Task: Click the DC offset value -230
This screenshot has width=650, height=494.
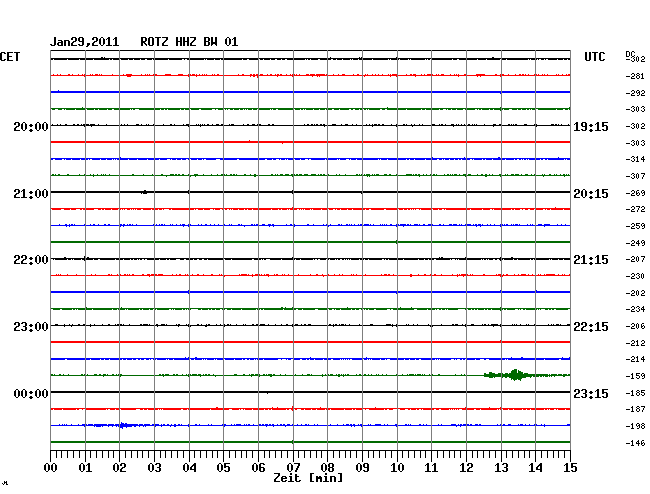Action: tap(635, 276)
